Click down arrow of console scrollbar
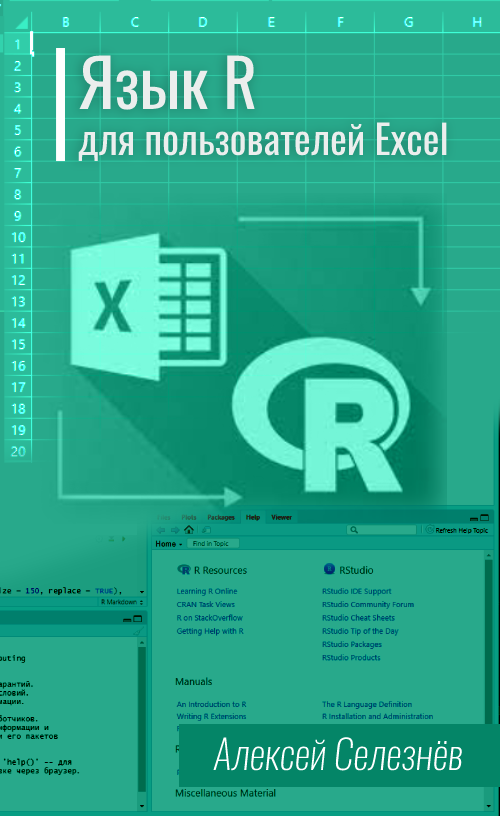 142,806
